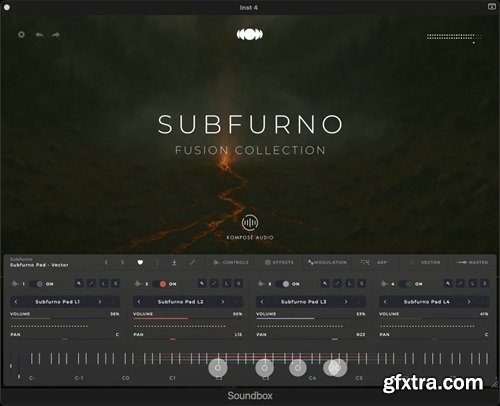The height and width of the screenshot is (406, 500).
Task: Favorite the preset with the heart icon
Action: [140, 262]
